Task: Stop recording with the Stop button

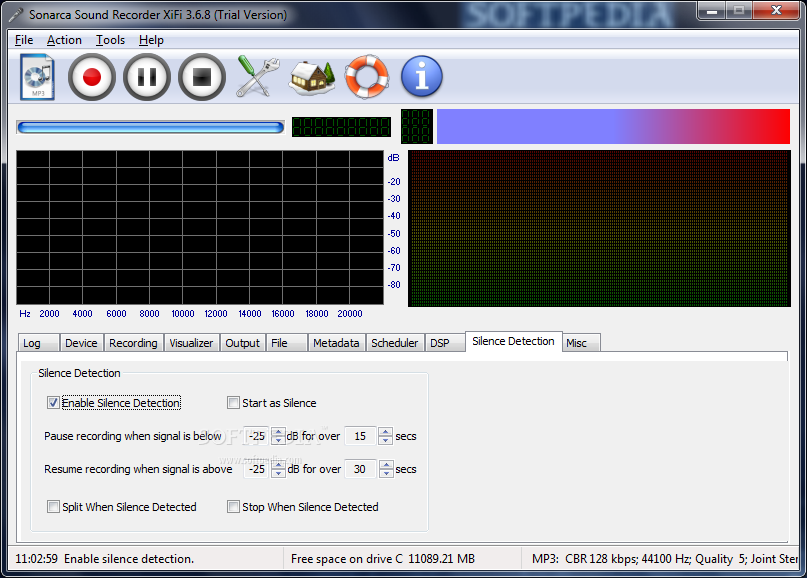Action: [202, 77]
